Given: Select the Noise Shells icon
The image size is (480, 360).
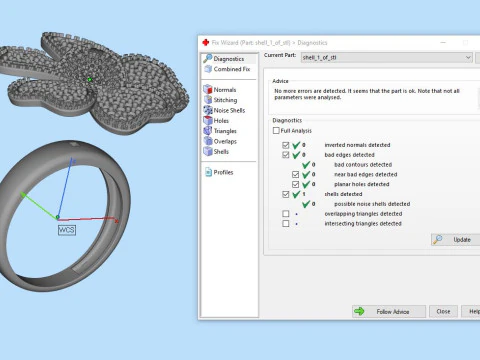Looking at the screenshot, I should pos(208,110).
